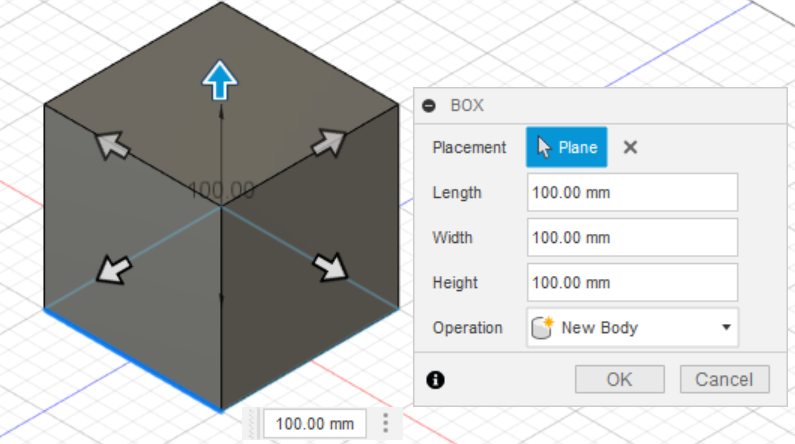Click the 100.00 dimension label on the box
Image resolution: width=795 pixels, height=444 pixels.
pyautogui.click(x=221, y=191)
